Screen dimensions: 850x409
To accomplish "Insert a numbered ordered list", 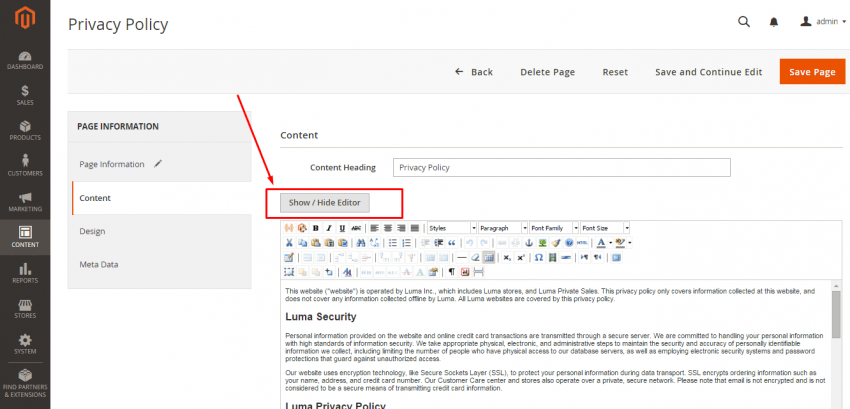I will click(406, 242).
